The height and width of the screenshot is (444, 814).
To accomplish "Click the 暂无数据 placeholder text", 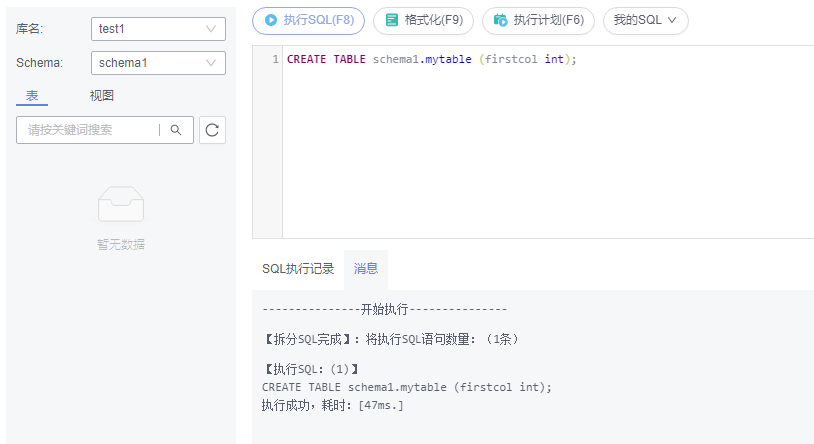I will coord(121,245).
